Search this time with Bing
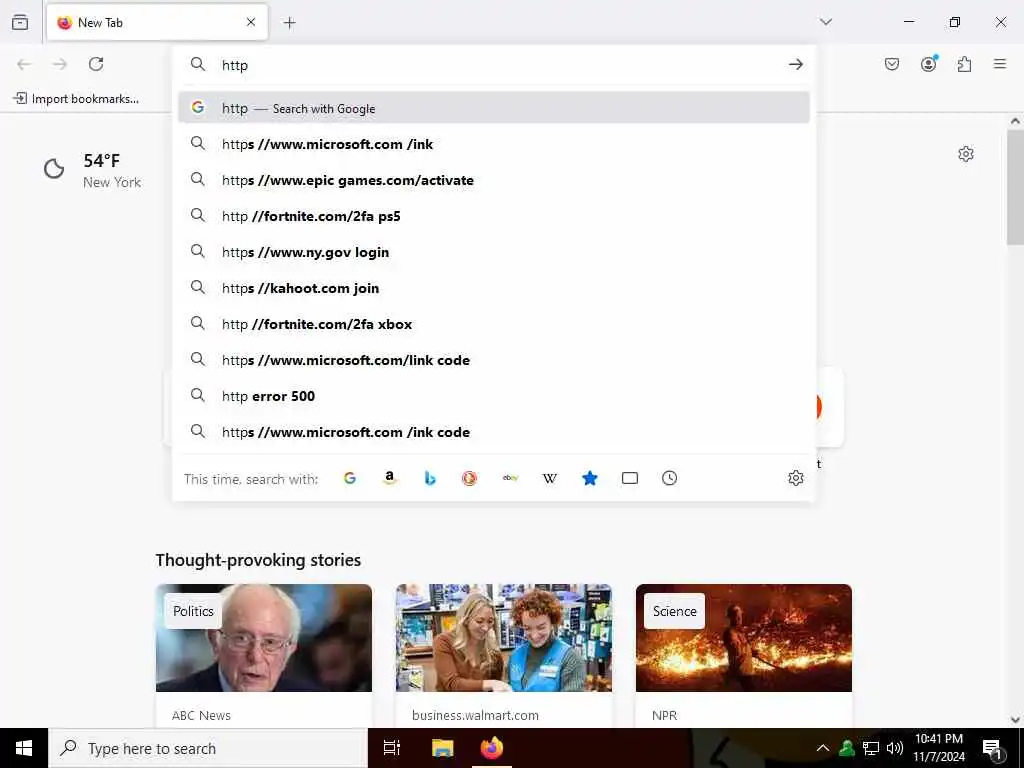The height and width of the screenshot is (768, 1024). [430, 478]
